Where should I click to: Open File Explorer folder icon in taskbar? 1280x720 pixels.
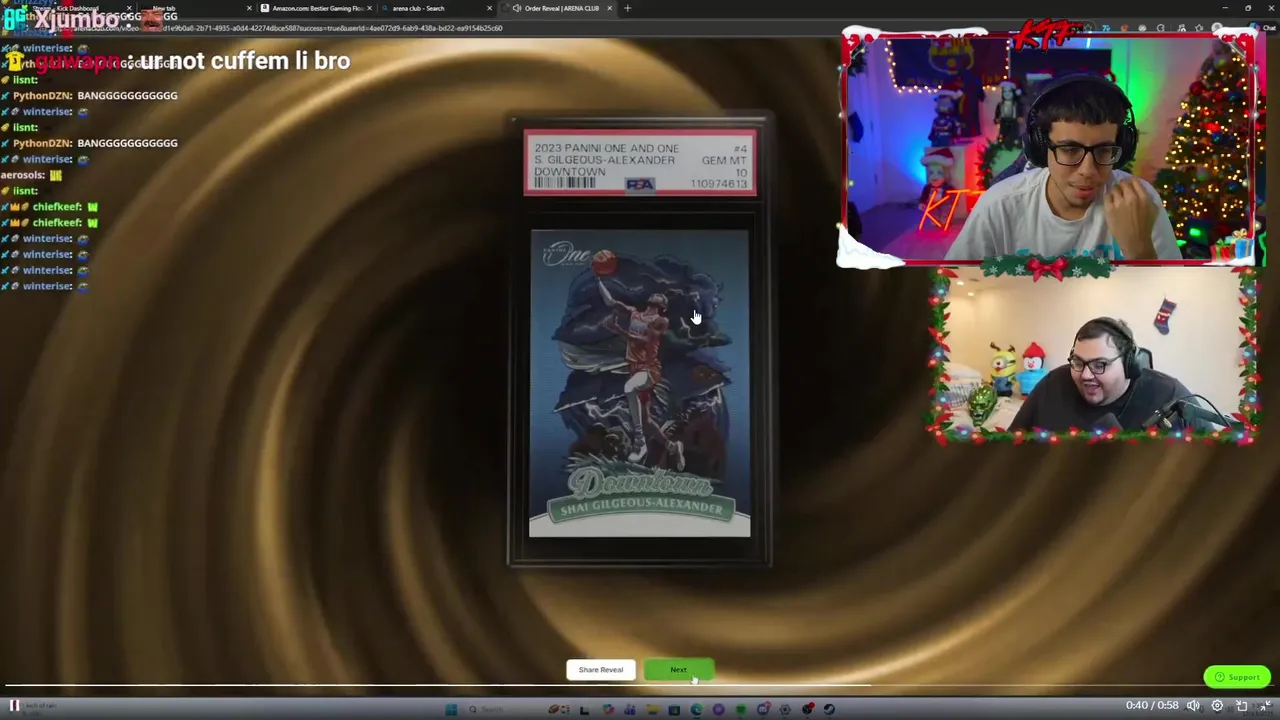tap(653, 709)
